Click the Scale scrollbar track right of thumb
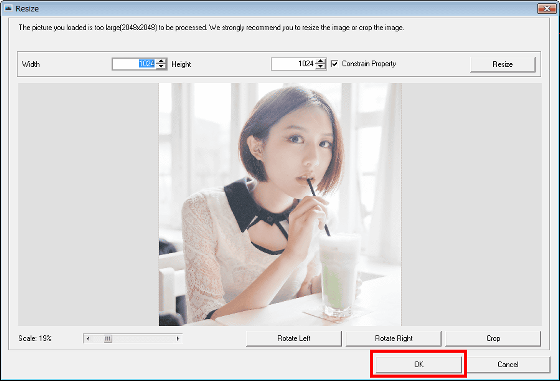 click(x=143, y=339)
